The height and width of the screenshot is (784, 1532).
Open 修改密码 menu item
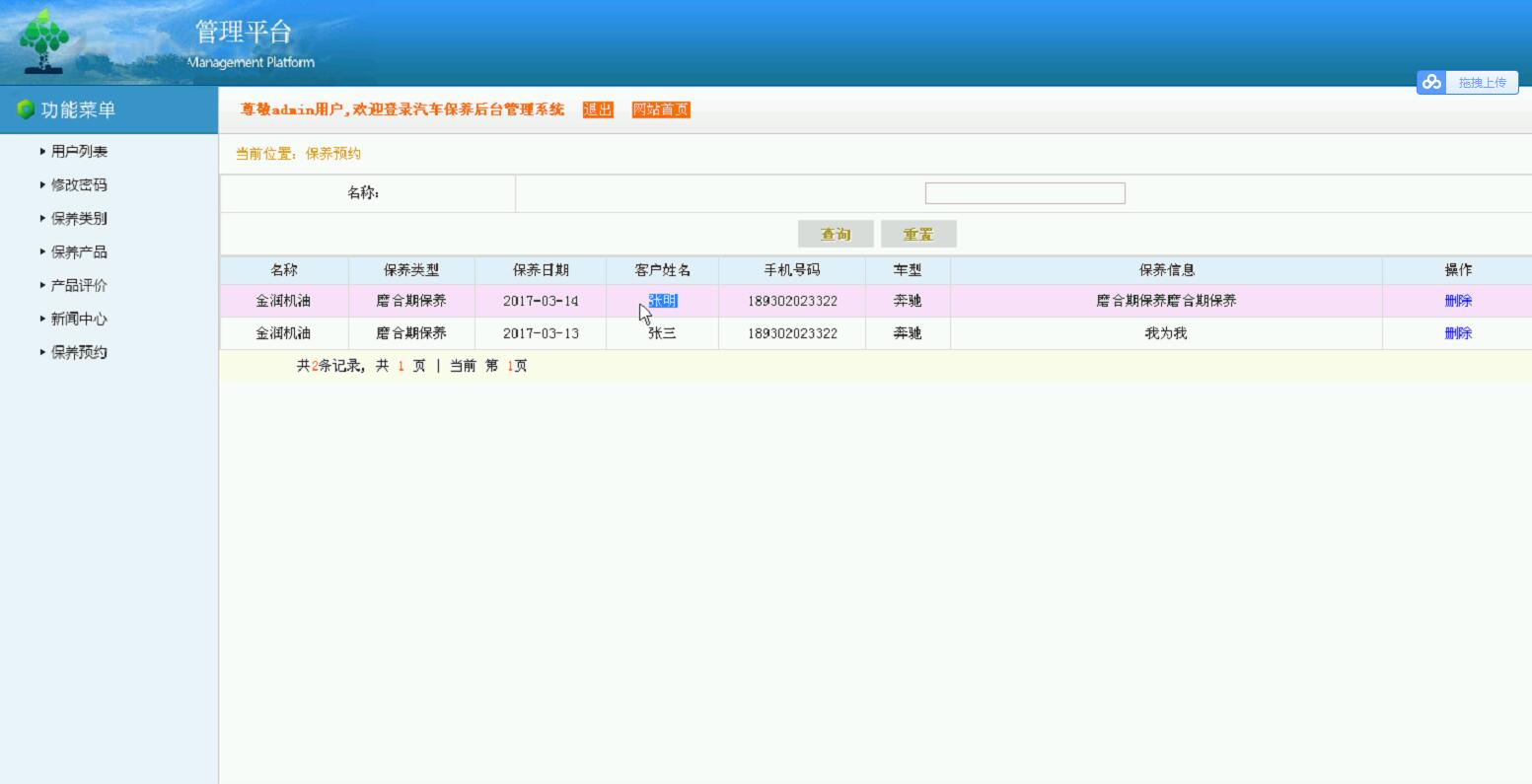pyautogui.click(x=79, y=185)
